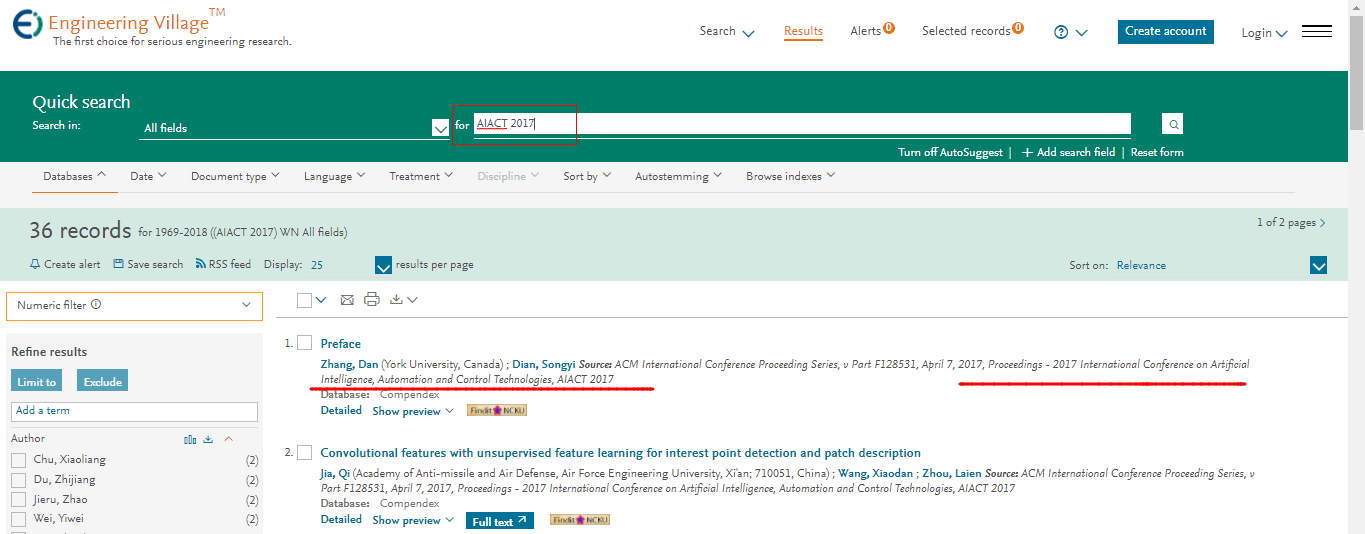The image size is (1365, 534).
Task: Open the Sort by options
Action: [587, 176]
